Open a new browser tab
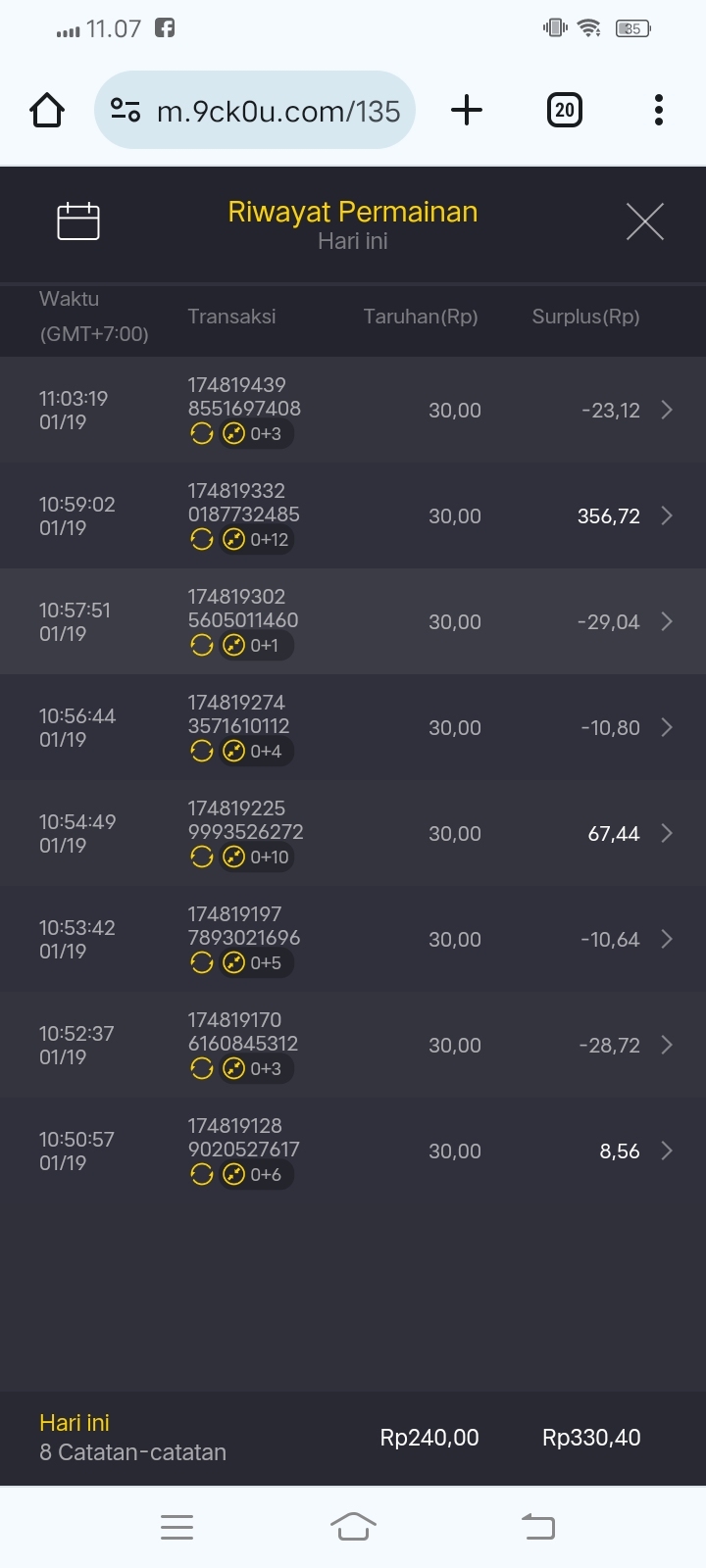Viewport: 706px width, 1568px height. 467,110
